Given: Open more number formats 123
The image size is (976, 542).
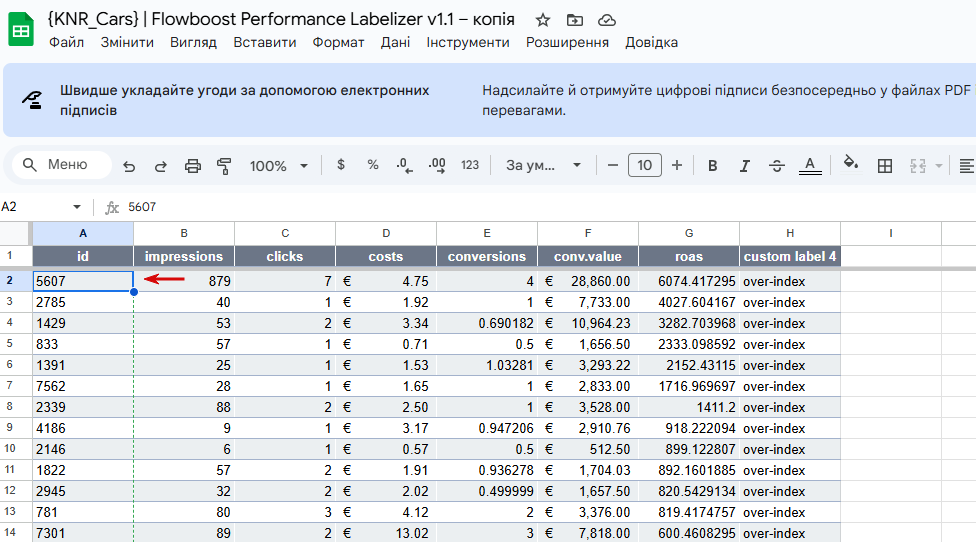Looking at the screenshot, I should 470,165.
